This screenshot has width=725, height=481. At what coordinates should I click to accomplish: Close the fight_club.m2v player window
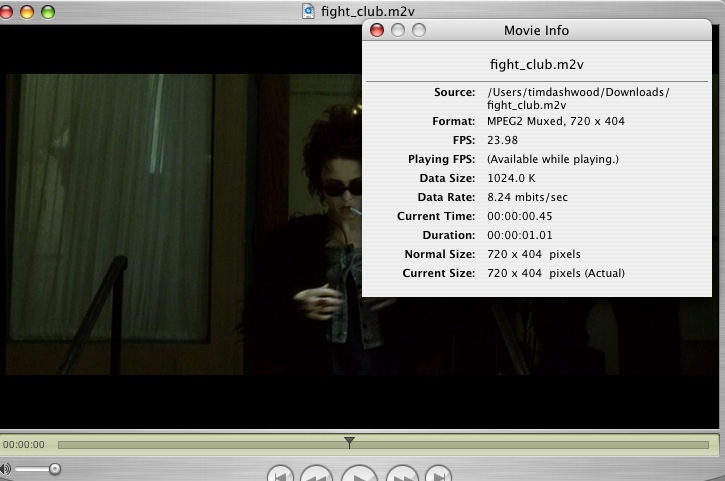coord(6,12)
